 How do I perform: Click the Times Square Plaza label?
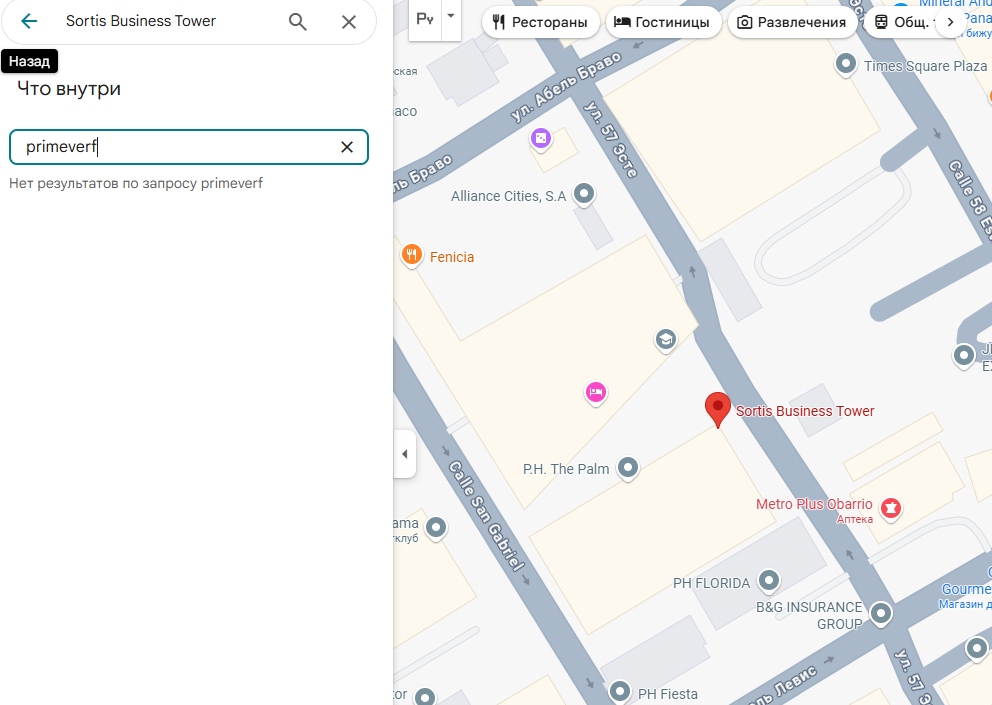tap(925, 66)
